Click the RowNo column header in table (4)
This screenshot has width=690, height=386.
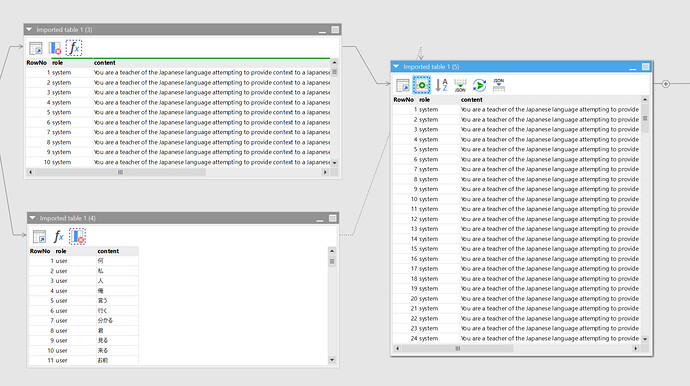pos(41,251)
